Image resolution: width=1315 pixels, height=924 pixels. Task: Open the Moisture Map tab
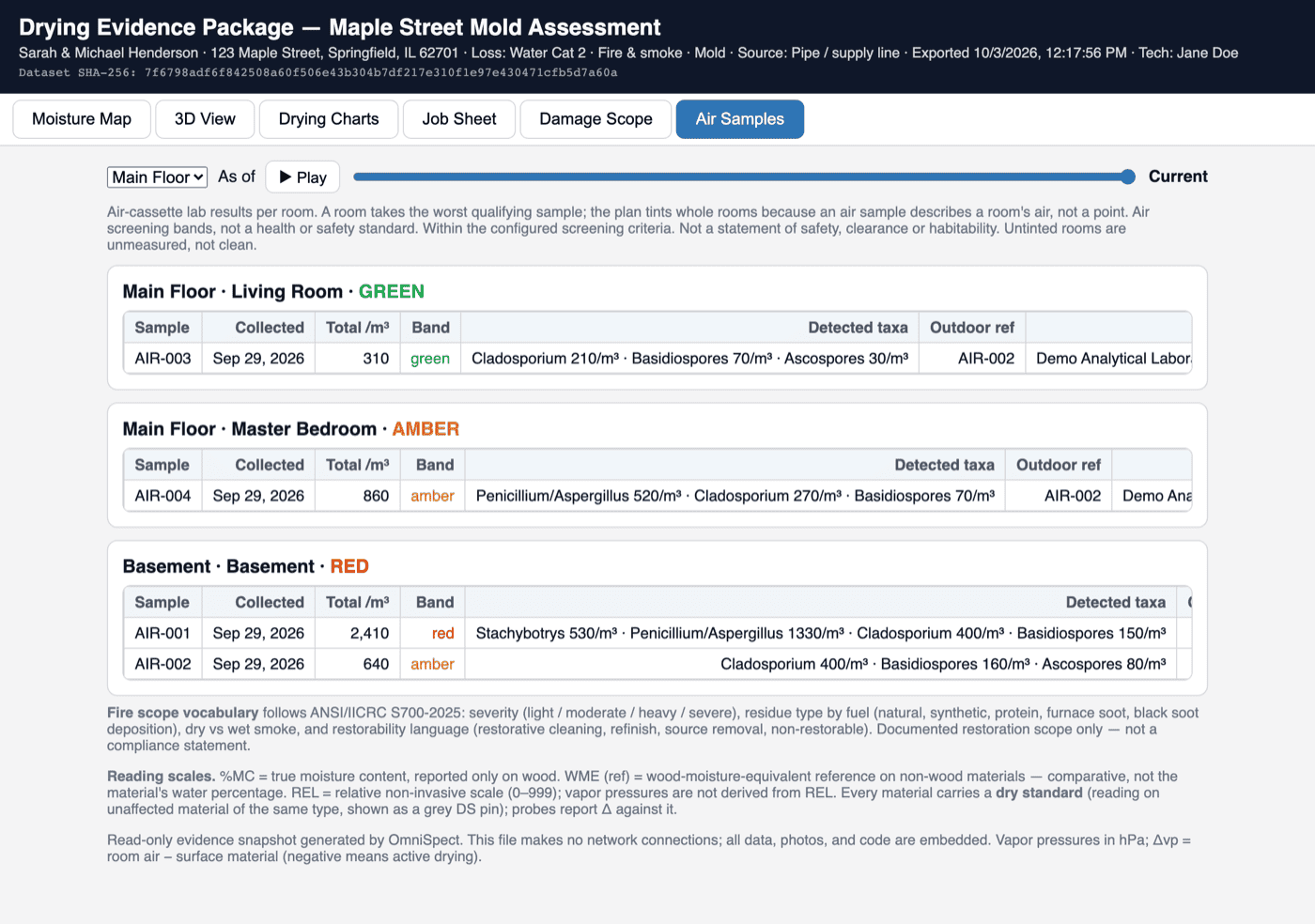pos(82,119)
